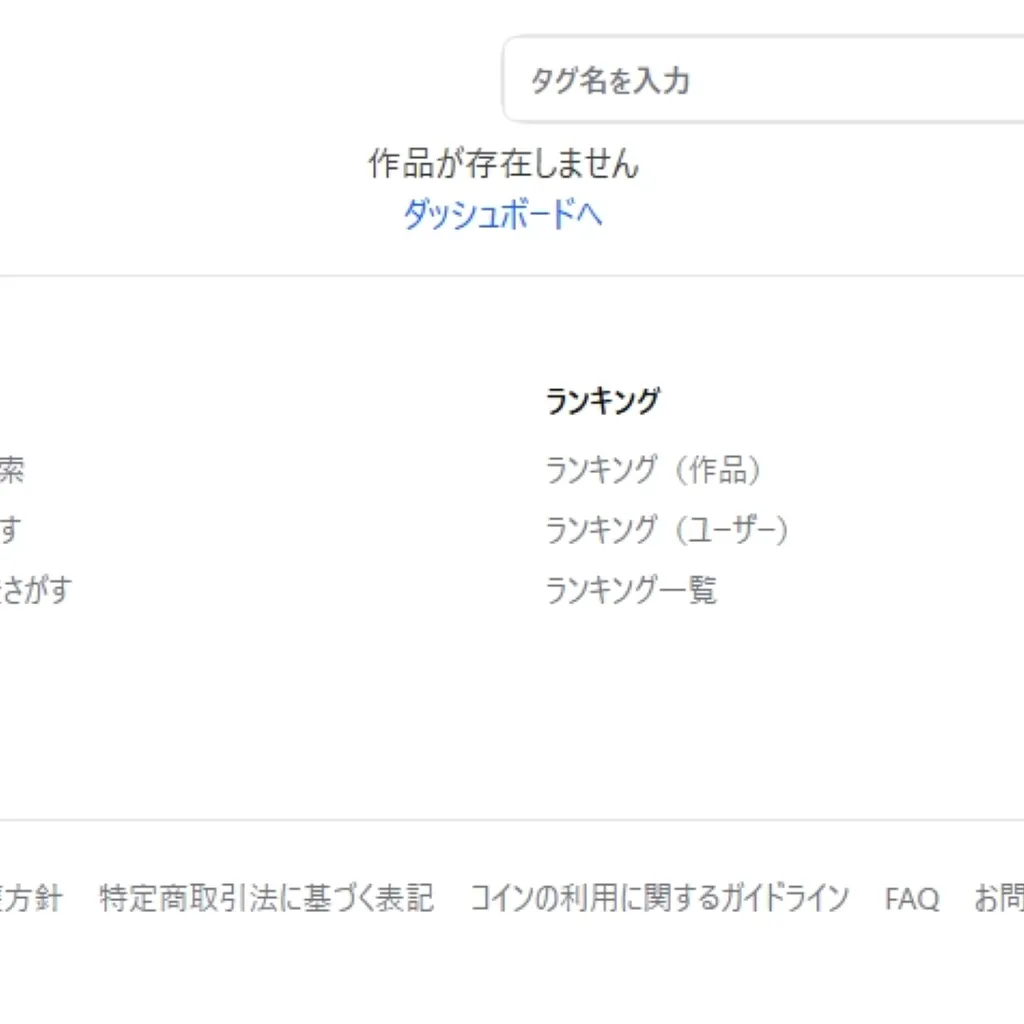The width and height of the screenshot is (1024, 1024).
Task: Select the ランキング一覧 link
Action: coord(631,590)
